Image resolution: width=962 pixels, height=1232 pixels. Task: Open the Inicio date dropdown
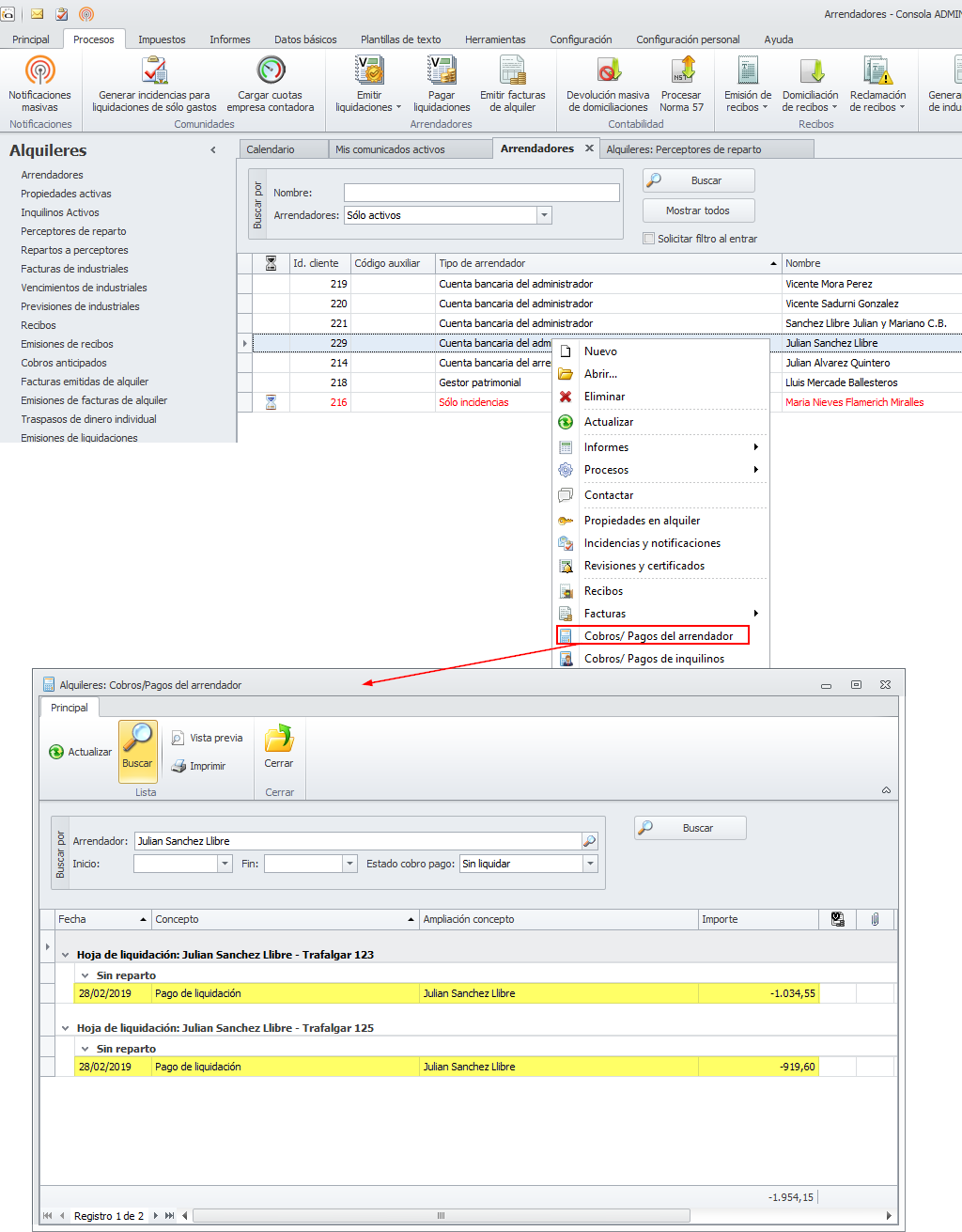point(225,864)
